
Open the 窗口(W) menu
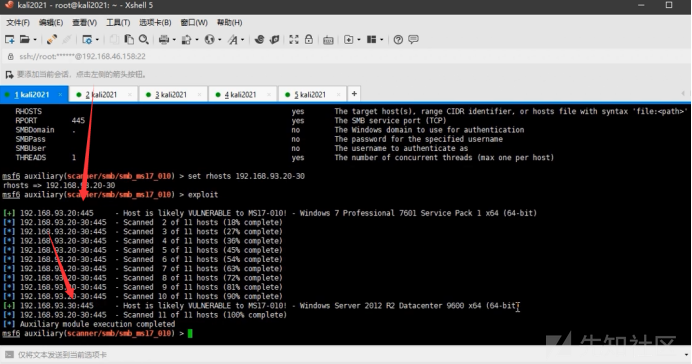pos(194,23)
